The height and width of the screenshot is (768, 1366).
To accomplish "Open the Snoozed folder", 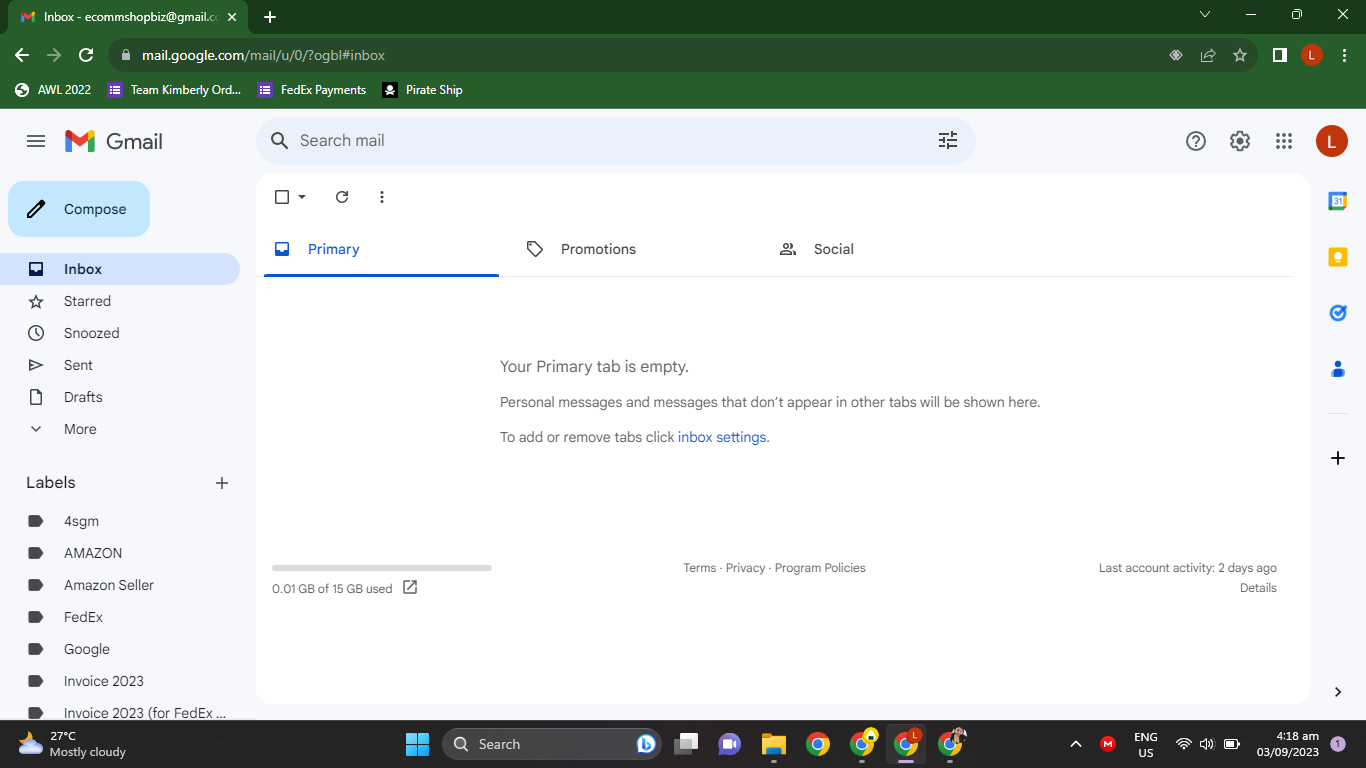I will pyautogui.click(x=120, y=333).
